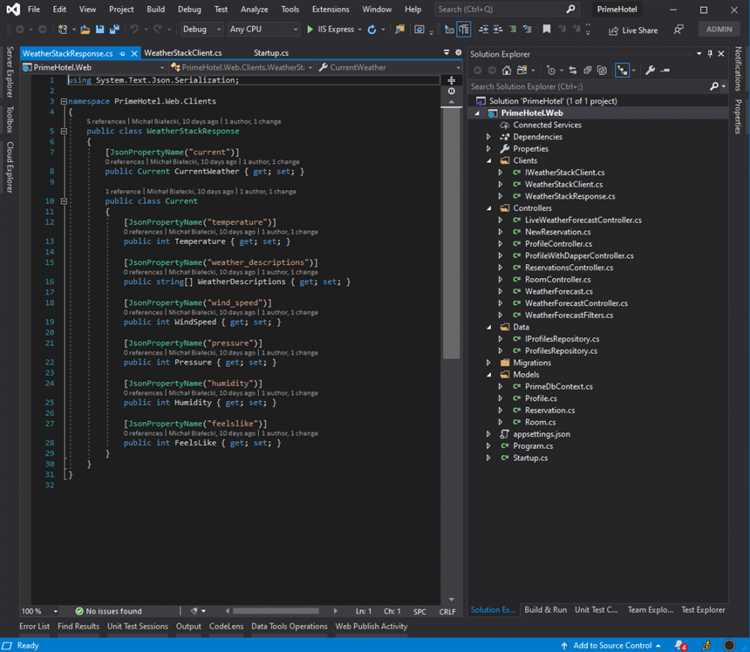Click the ADMIN button
750x652 pixels.
[719, 29]
